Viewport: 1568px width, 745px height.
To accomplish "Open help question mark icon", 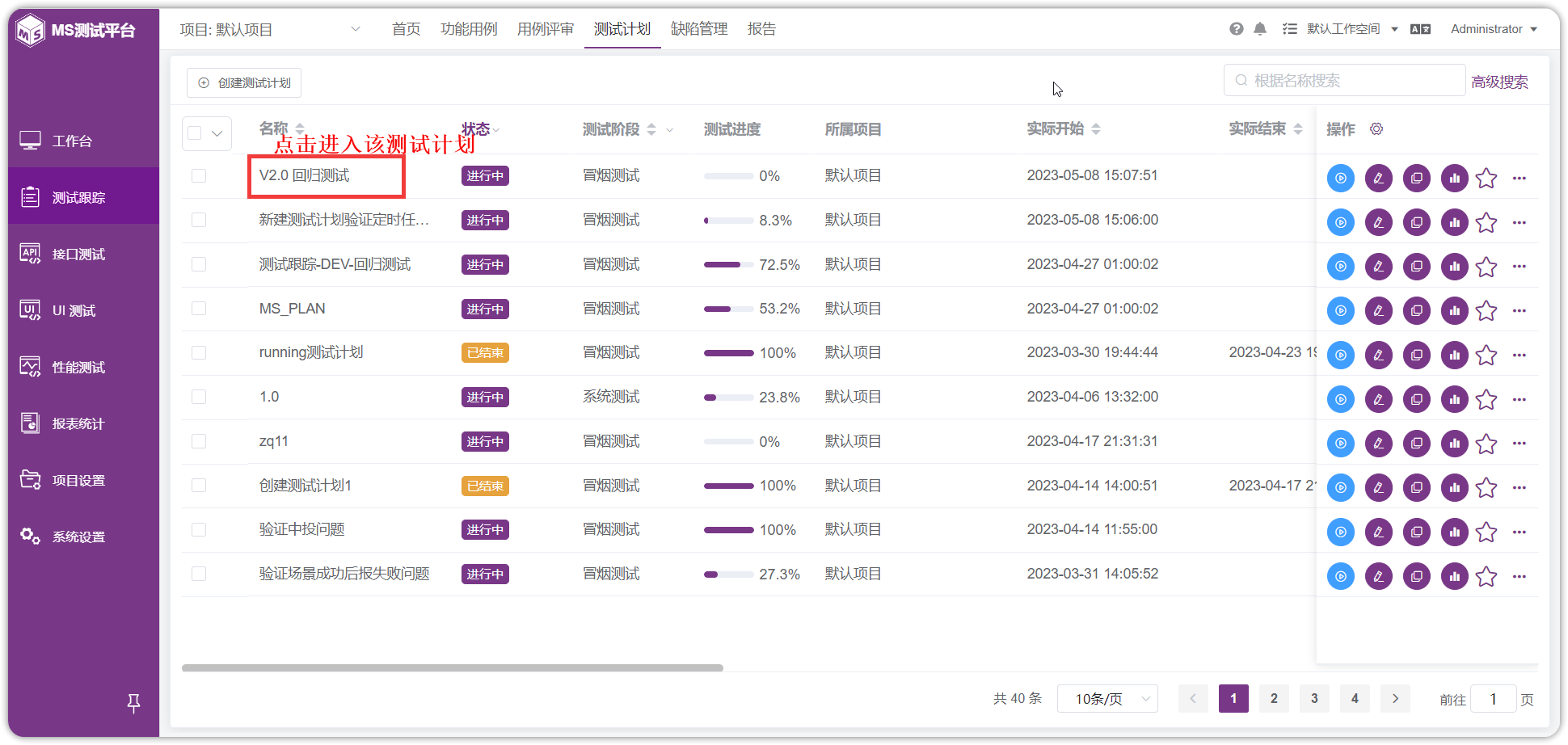I will coord(1237,29).
